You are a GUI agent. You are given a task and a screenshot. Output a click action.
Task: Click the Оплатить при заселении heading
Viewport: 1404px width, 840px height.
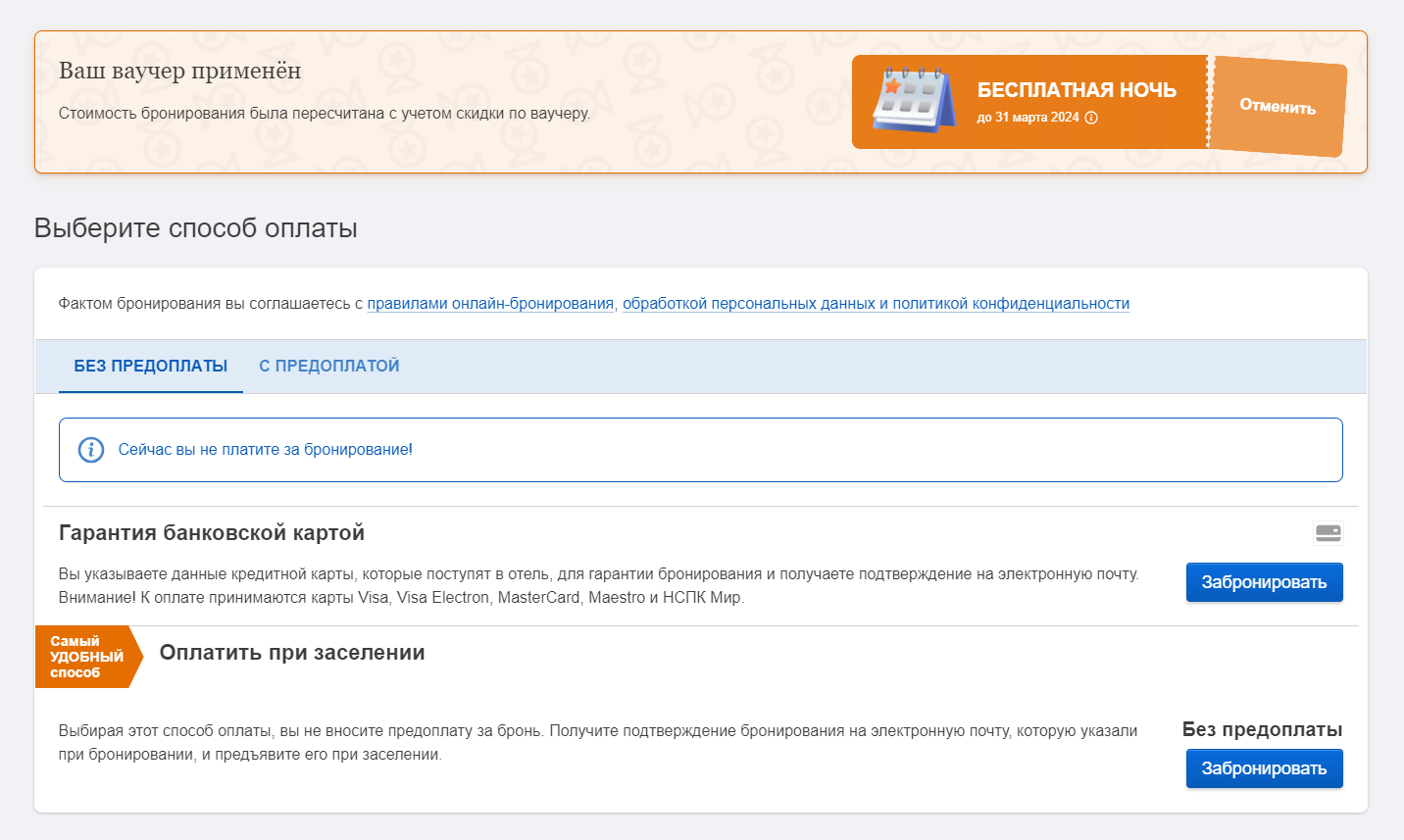point(292,653)
